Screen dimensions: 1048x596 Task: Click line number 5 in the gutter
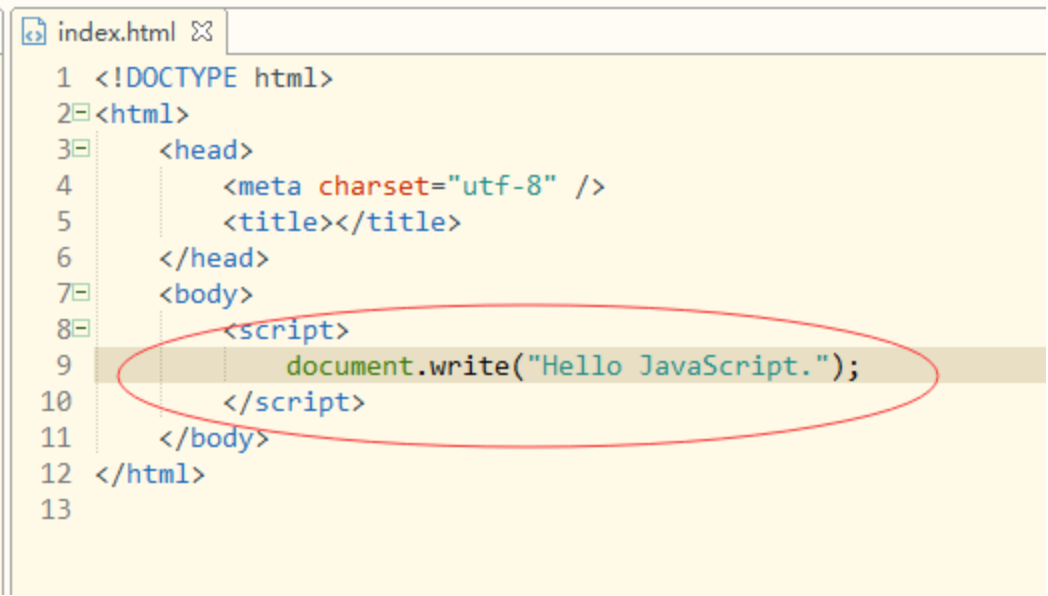pos(64,222)
